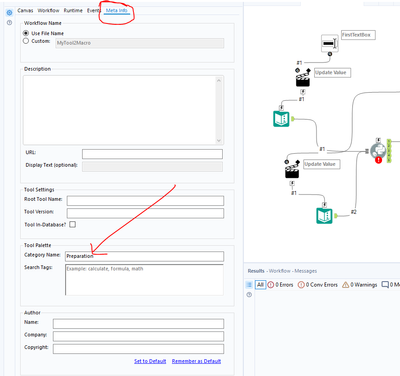Click the Copyright field
Image resolution: width=400 pixels, height=376 pixels.
pyautogui.click(x=138, y=349)
